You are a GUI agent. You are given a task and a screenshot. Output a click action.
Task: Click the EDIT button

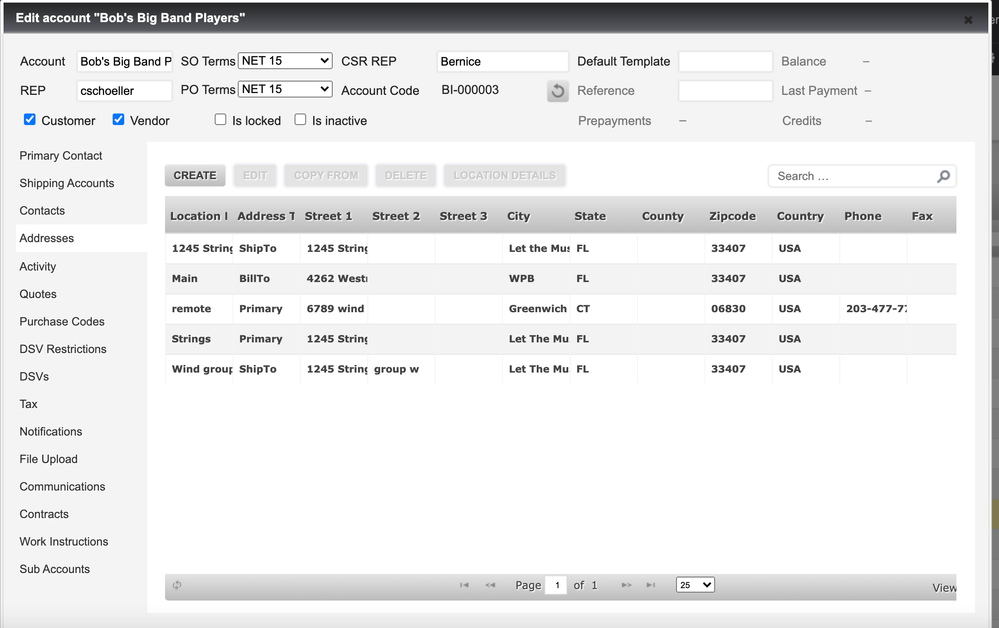[255, 176]
